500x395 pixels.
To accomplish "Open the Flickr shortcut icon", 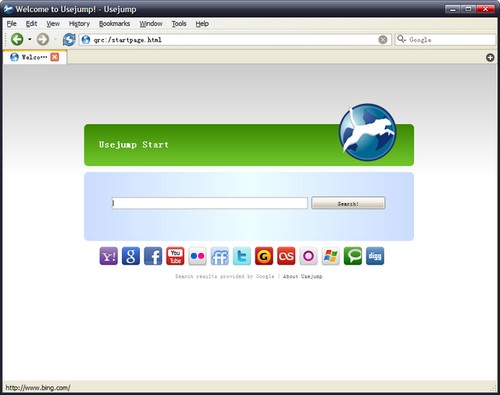I will [x=197, y=256].
